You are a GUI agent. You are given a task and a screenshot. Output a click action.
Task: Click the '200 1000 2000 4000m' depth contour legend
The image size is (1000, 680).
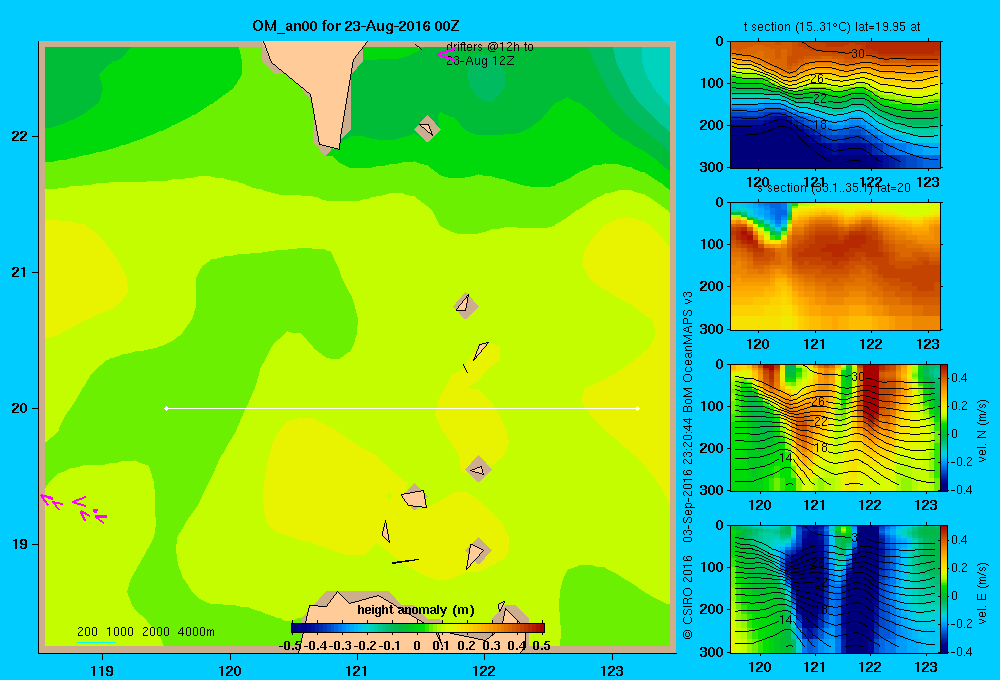click(145, 632)
